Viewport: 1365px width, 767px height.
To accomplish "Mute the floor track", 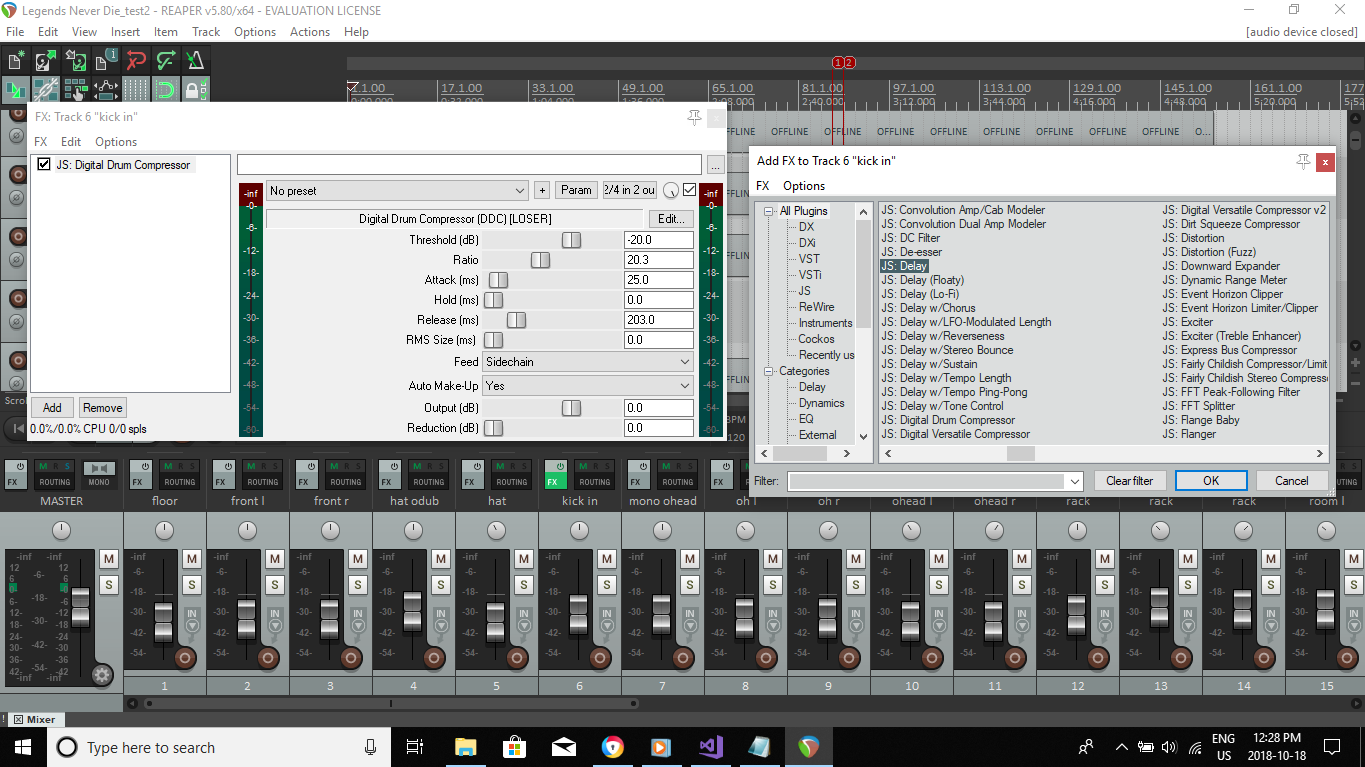I will tap(192, 558).
